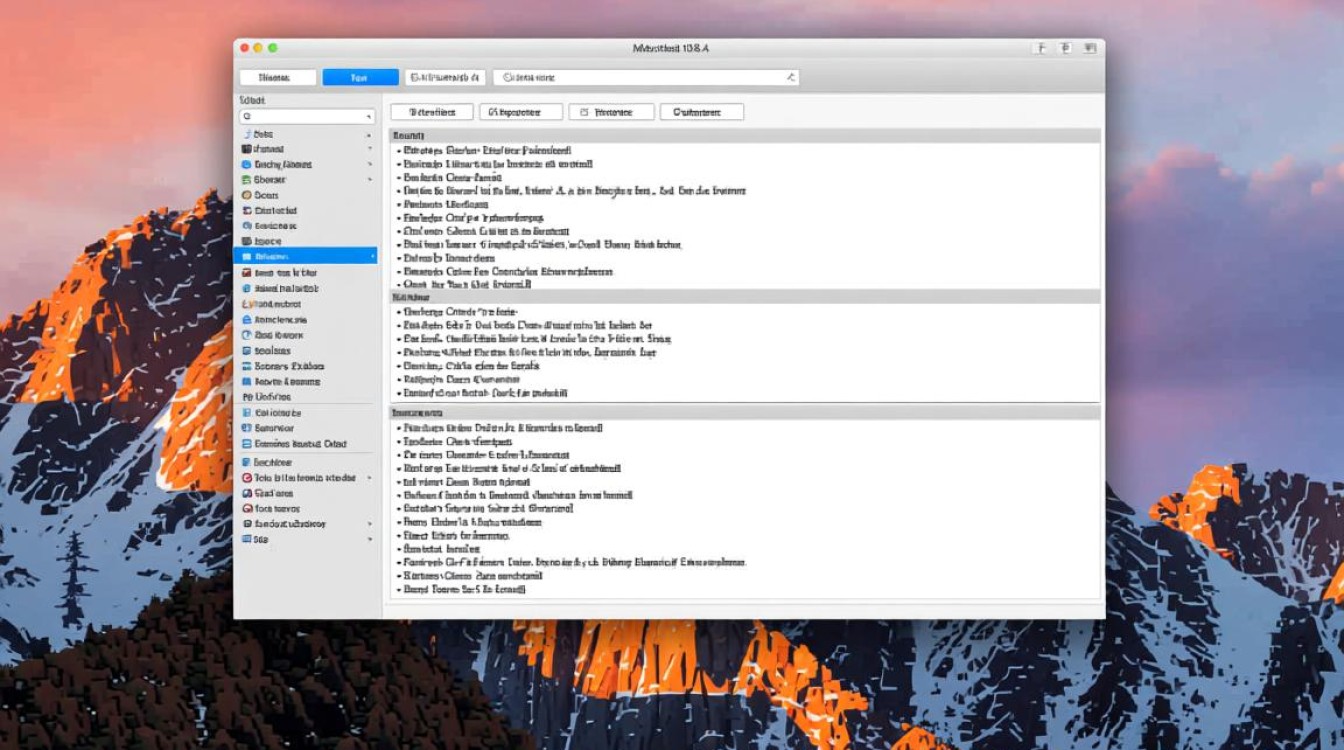
Task: Expand the arrow on the highlighted sidebar row
Action: pos(372,257)
